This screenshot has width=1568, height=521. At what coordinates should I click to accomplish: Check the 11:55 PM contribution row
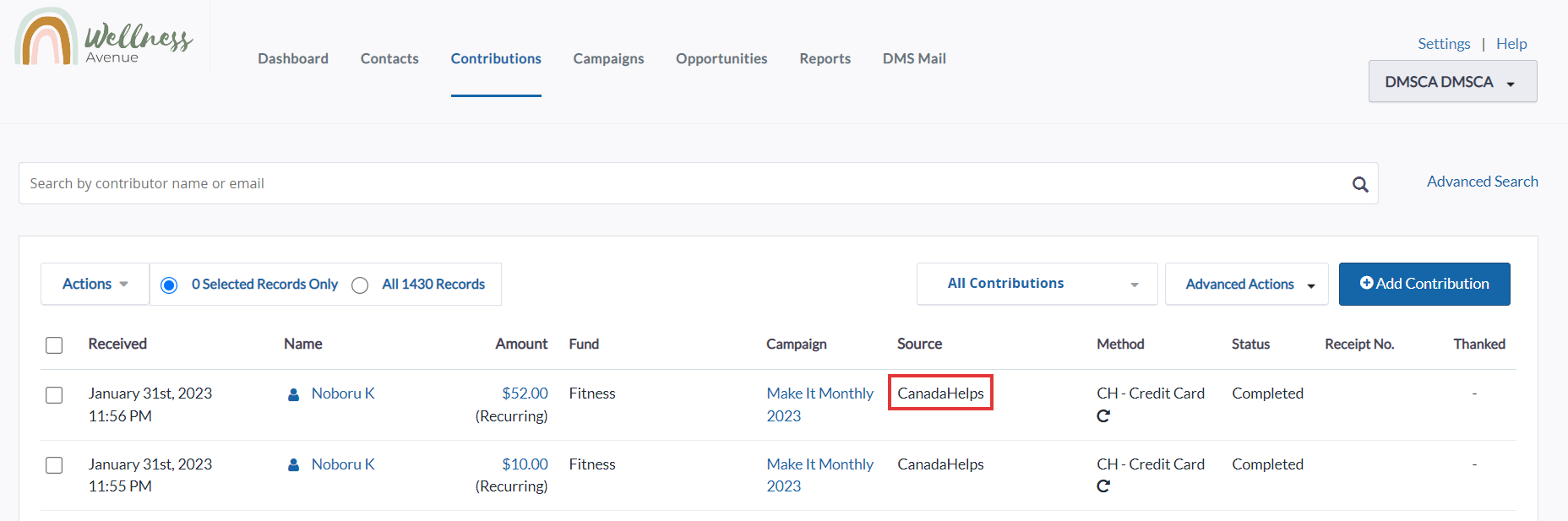[x=54, y=465]
